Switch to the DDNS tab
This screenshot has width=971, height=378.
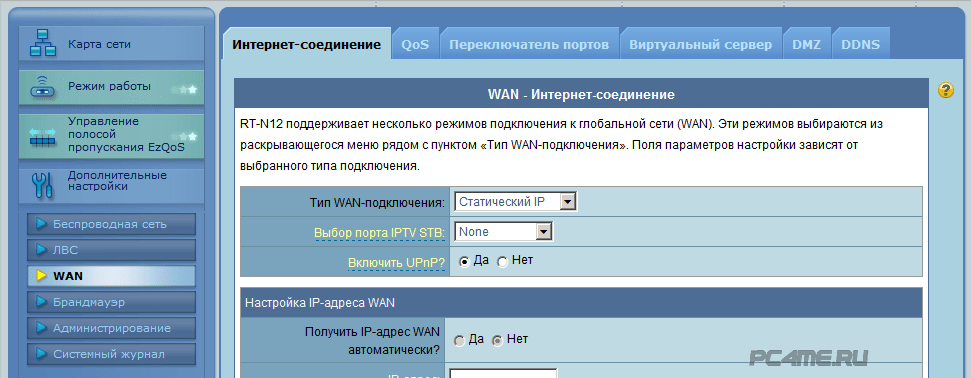860,45
